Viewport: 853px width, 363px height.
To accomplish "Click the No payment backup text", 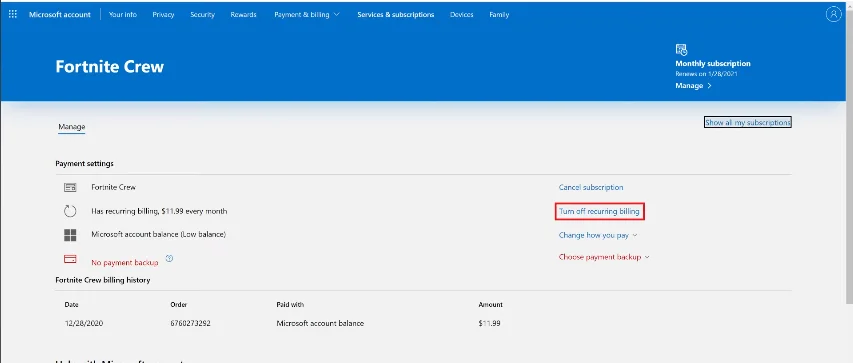I will [x=125, y=262].
